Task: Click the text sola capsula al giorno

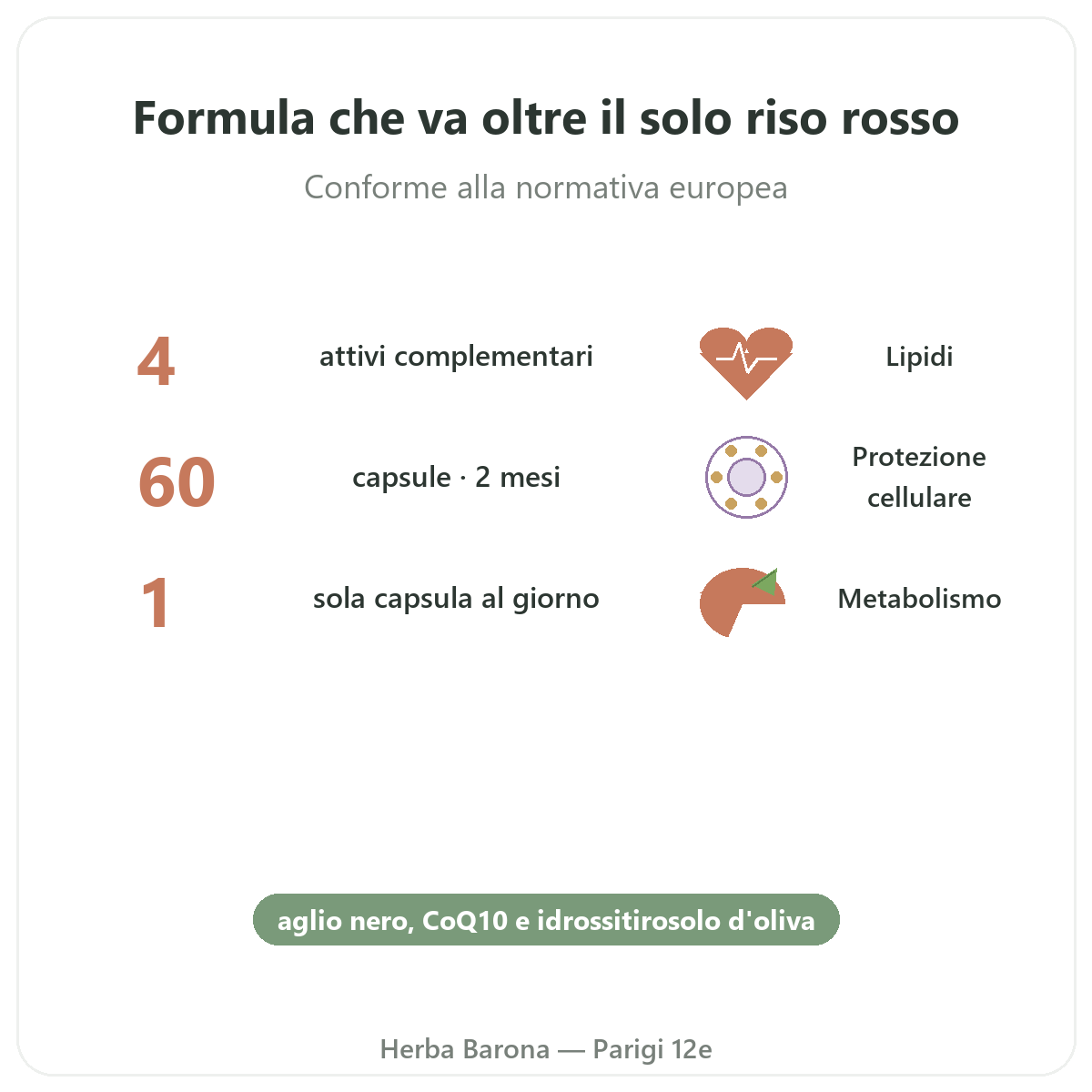Action: (456, 598)
